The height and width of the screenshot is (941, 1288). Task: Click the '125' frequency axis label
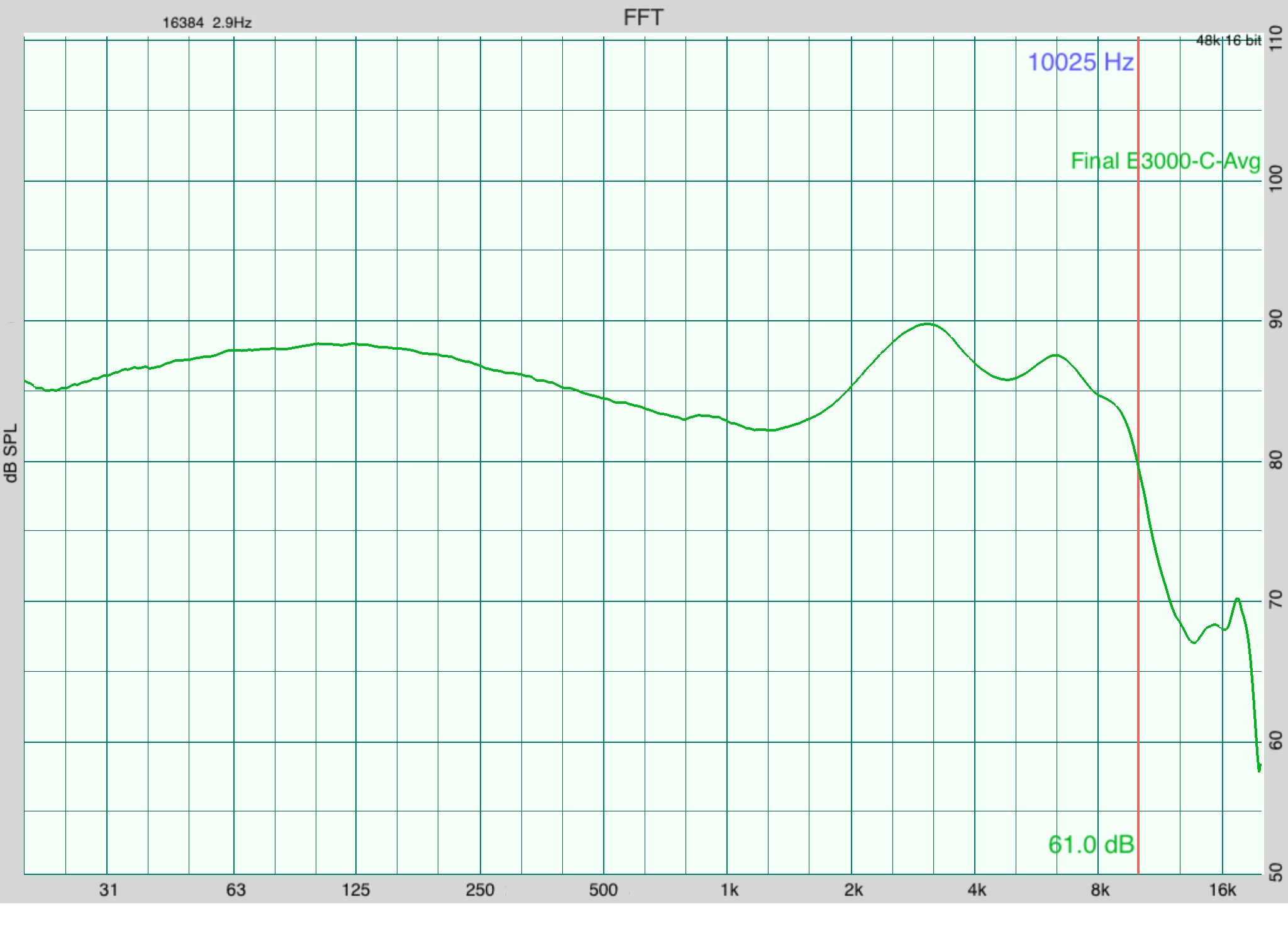(x=356, y=890)
